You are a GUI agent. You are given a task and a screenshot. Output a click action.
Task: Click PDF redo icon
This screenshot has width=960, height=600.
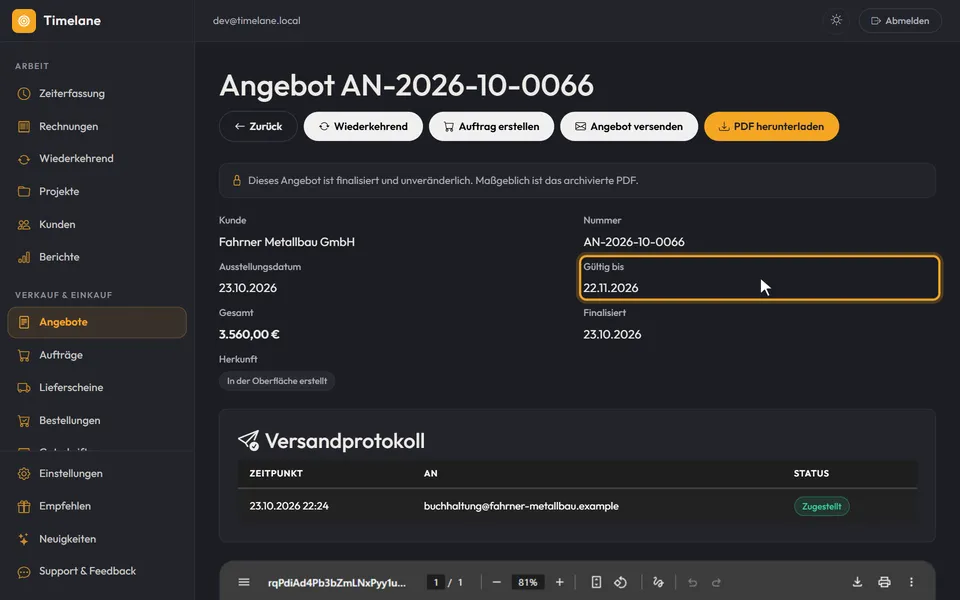[x=716, y=582]
